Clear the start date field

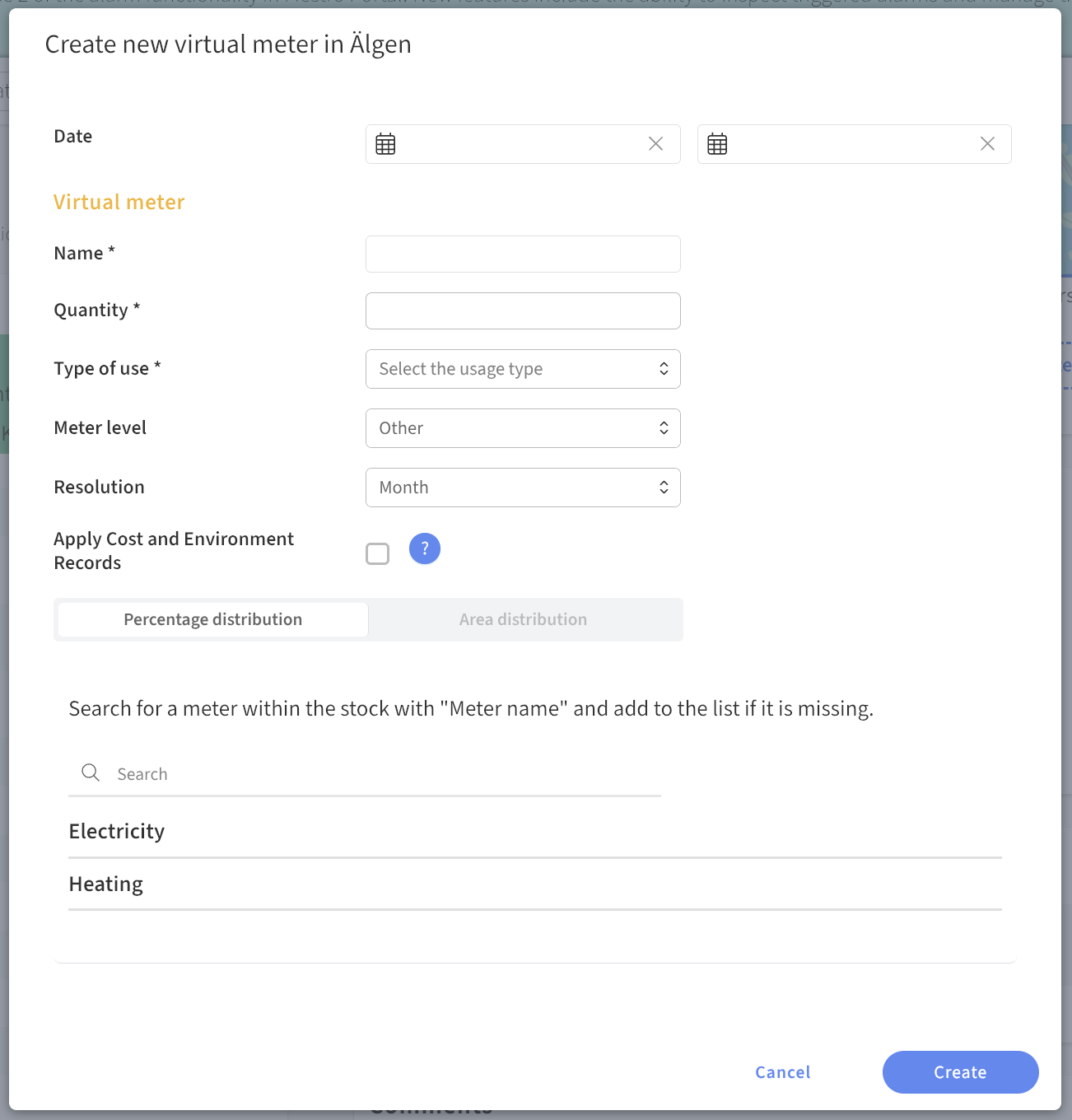655,144
